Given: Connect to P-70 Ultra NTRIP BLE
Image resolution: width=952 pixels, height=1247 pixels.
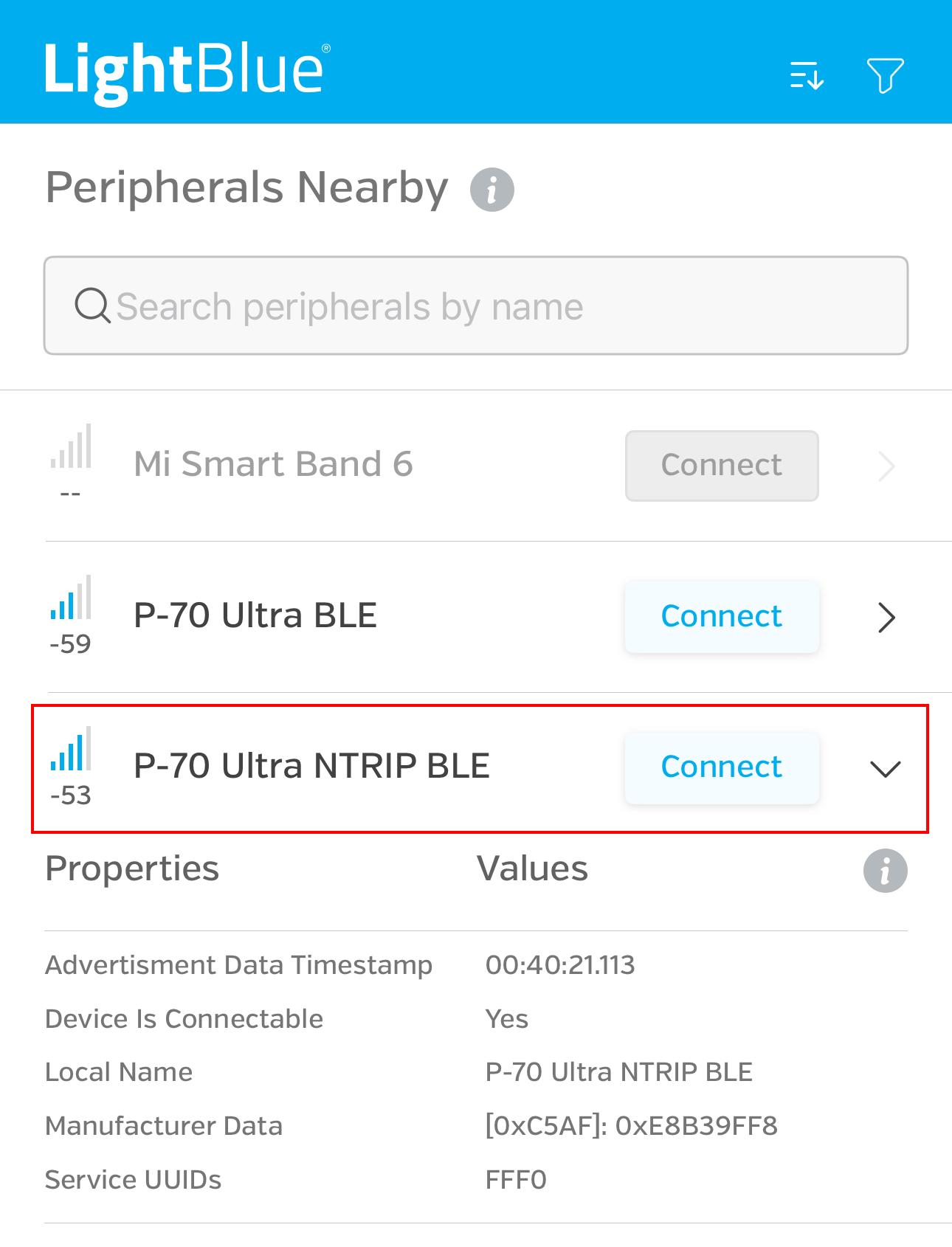Looking at the screenshot, I should (721, 767).
